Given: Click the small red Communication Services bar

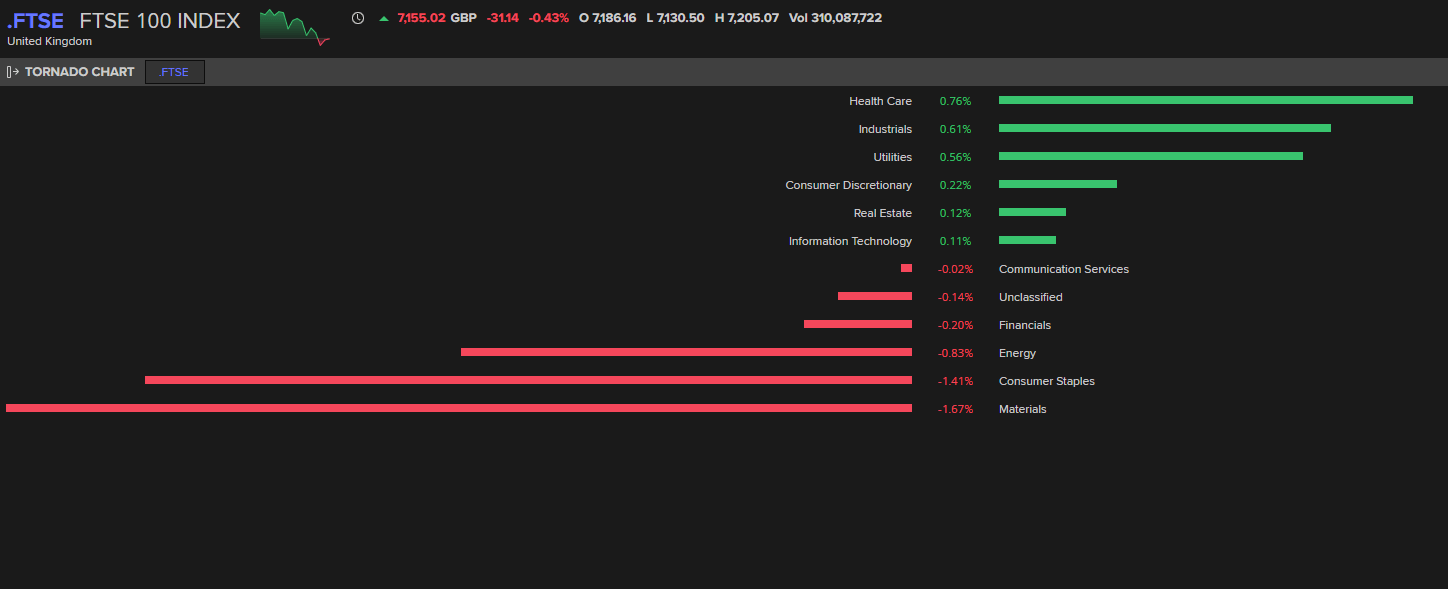Looking at the screenshot, I should [x=906, y=268].
